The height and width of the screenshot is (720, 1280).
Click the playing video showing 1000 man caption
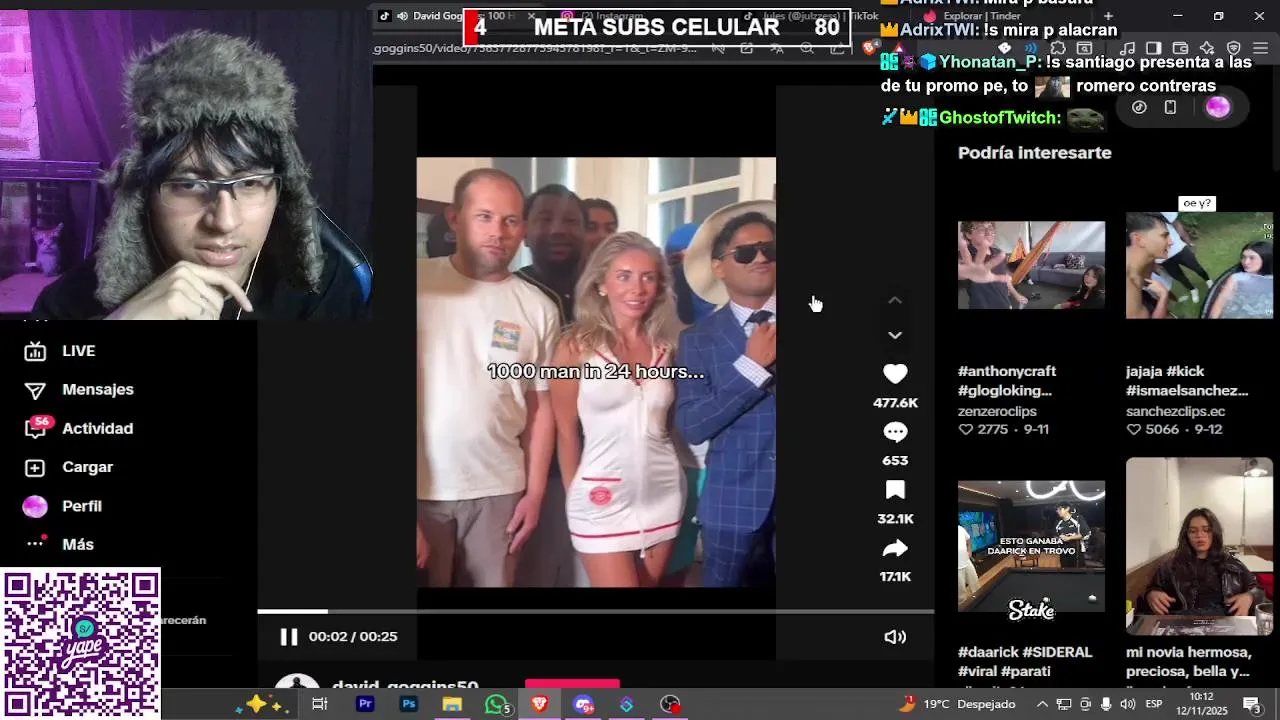pos(596,372)
